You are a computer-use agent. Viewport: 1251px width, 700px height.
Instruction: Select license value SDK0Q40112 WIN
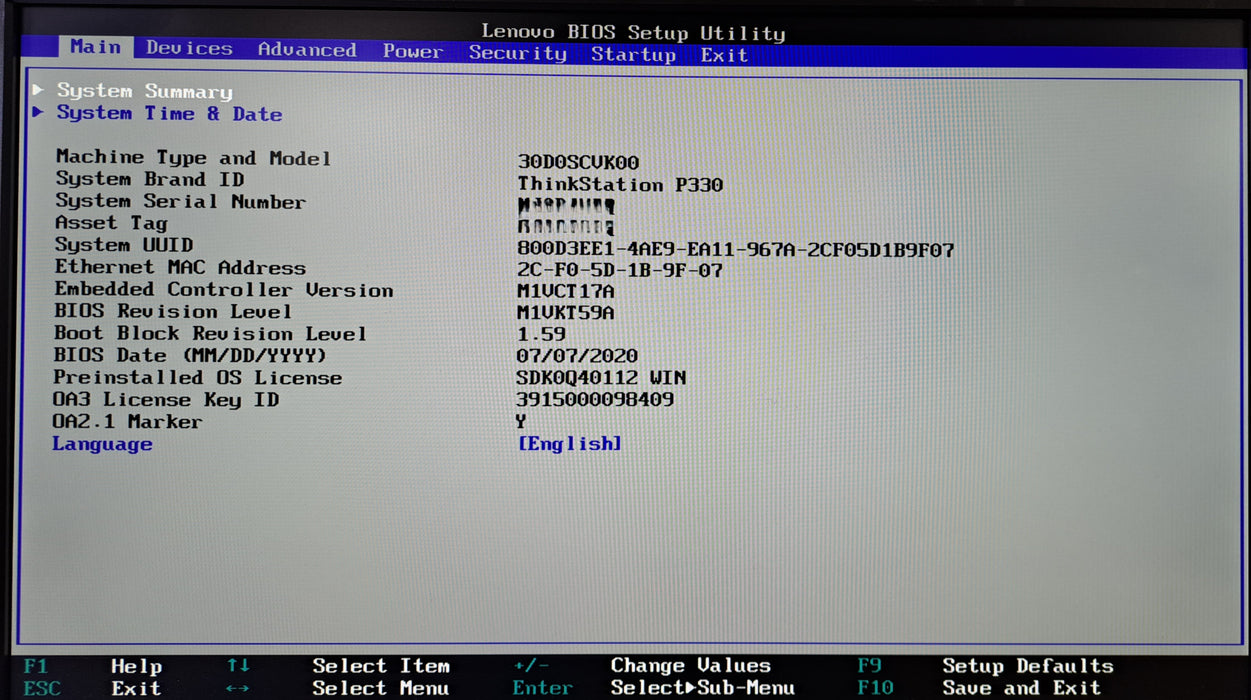(x=601, y=378)
